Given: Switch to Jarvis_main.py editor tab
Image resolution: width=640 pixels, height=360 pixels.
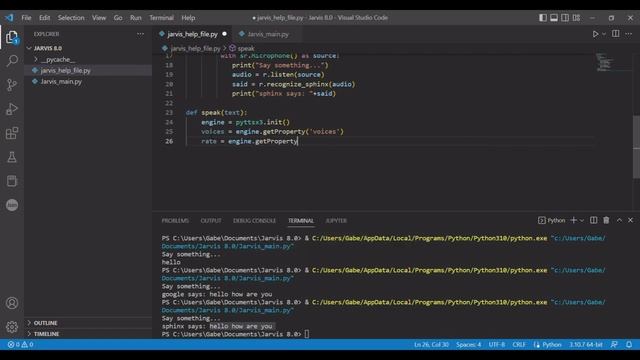Looking at the screenshot, I should 268,34.
